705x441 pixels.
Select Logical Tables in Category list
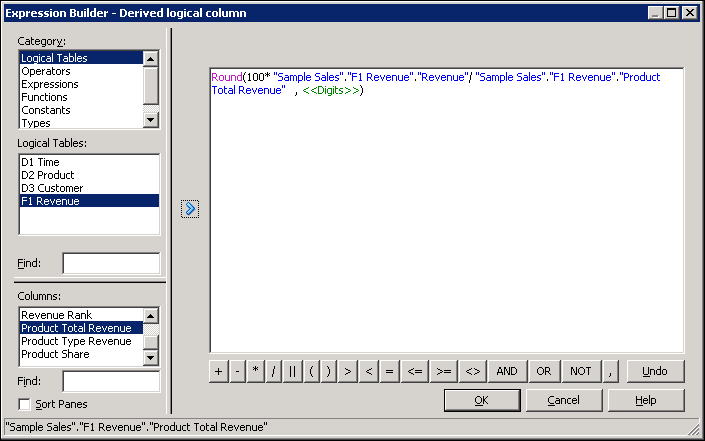tap(81, 58)
